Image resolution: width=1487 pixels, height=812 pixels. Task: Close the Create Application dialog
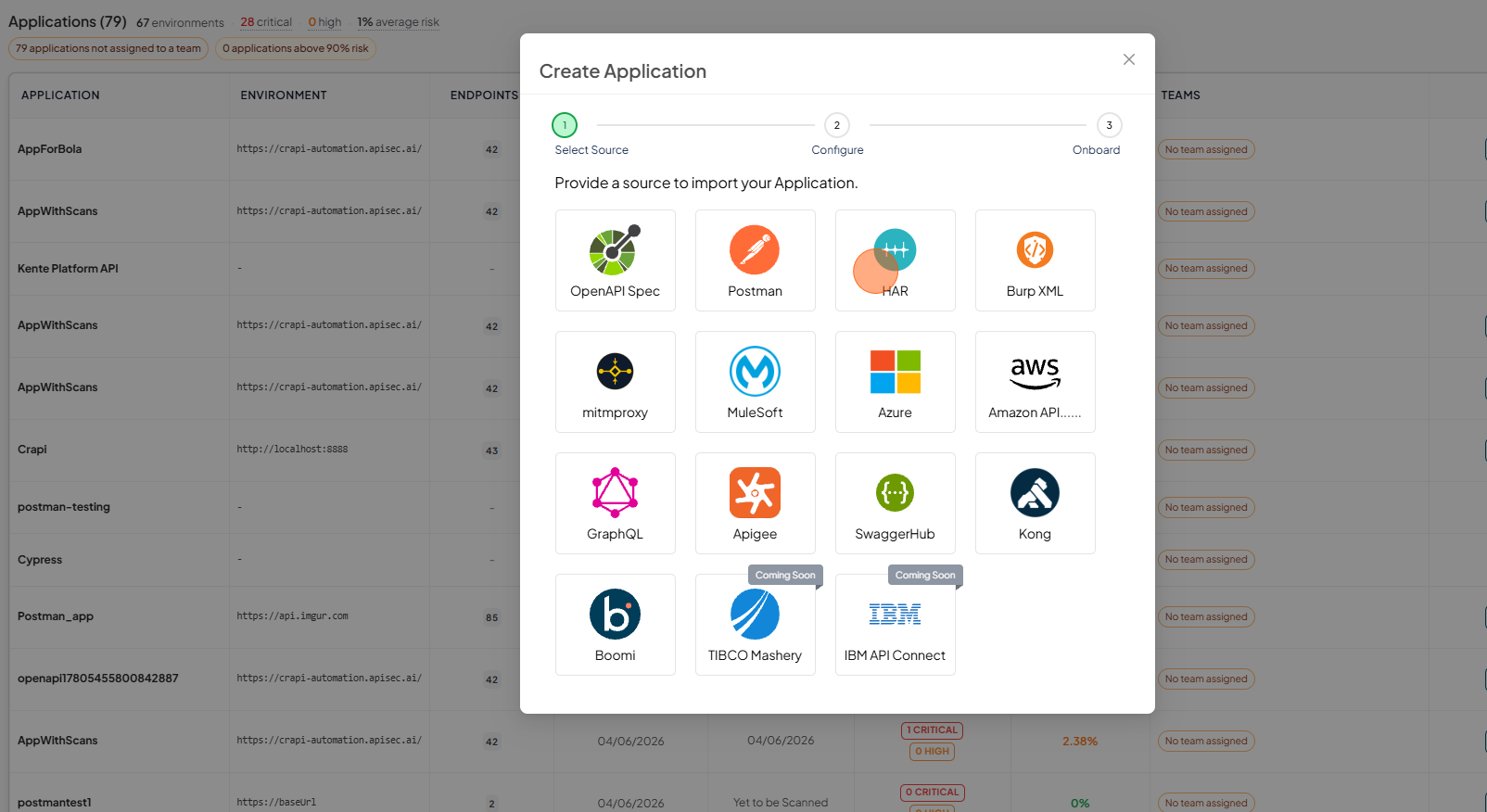[x=1128, y=59]
